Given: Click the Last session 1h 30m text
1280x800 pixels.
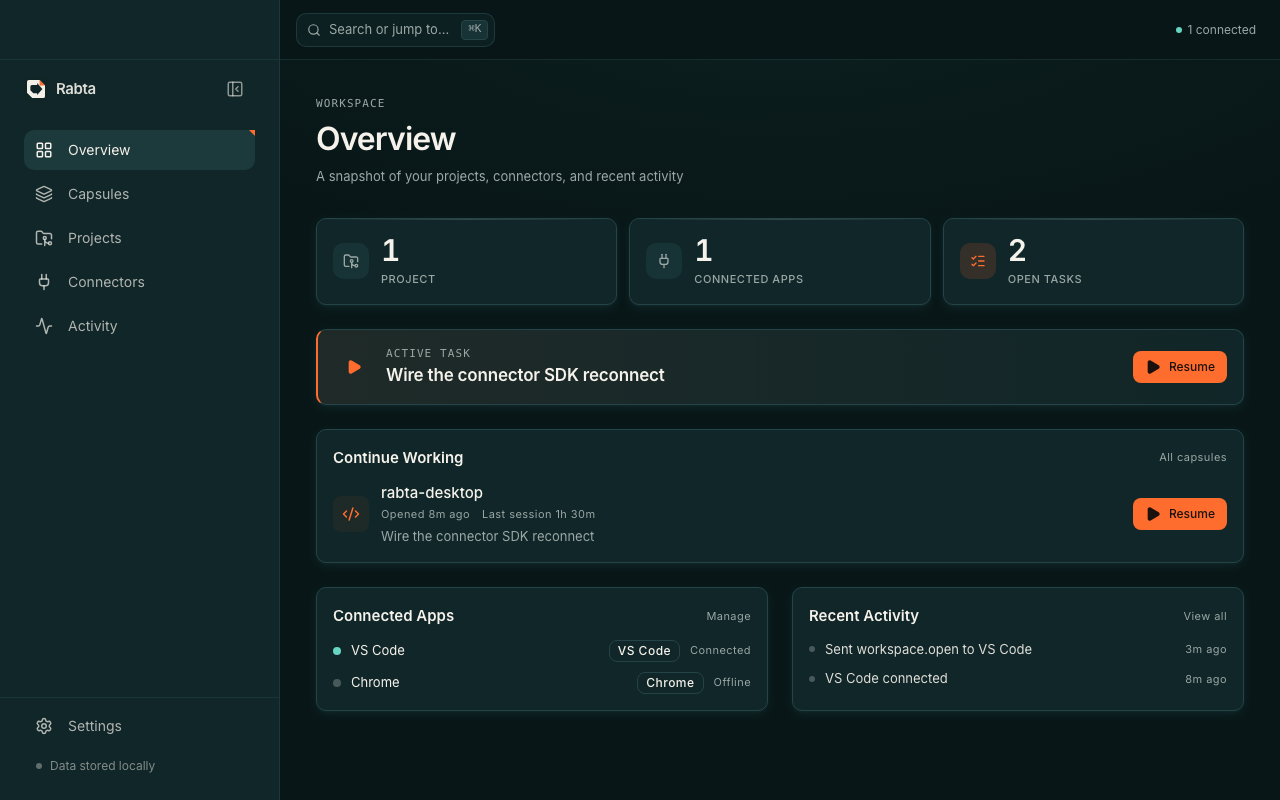Looking at the screenshot, I should pyautogui.click(x=538, y=514).
